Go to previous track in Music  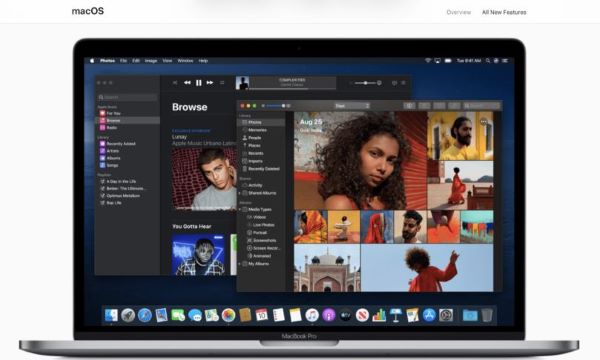(x=187, y=83)
